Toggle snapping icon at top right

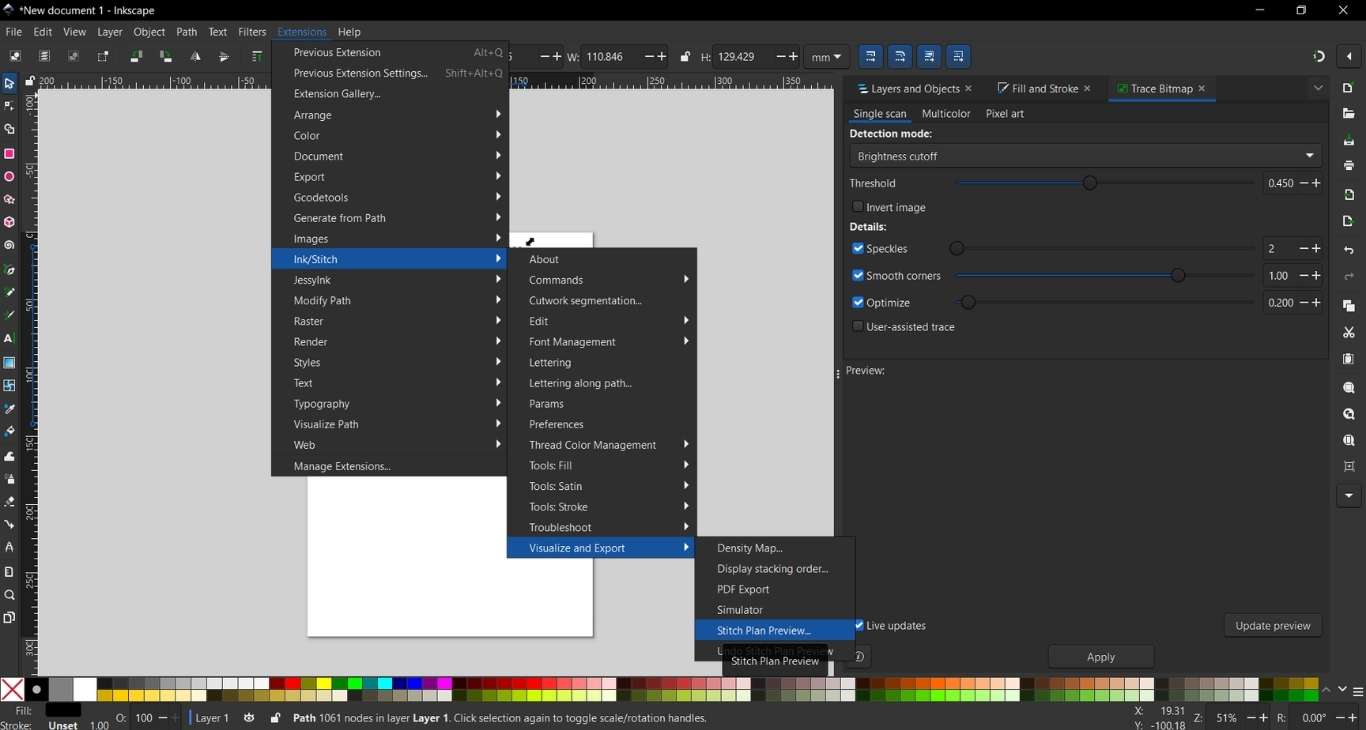1319,57
